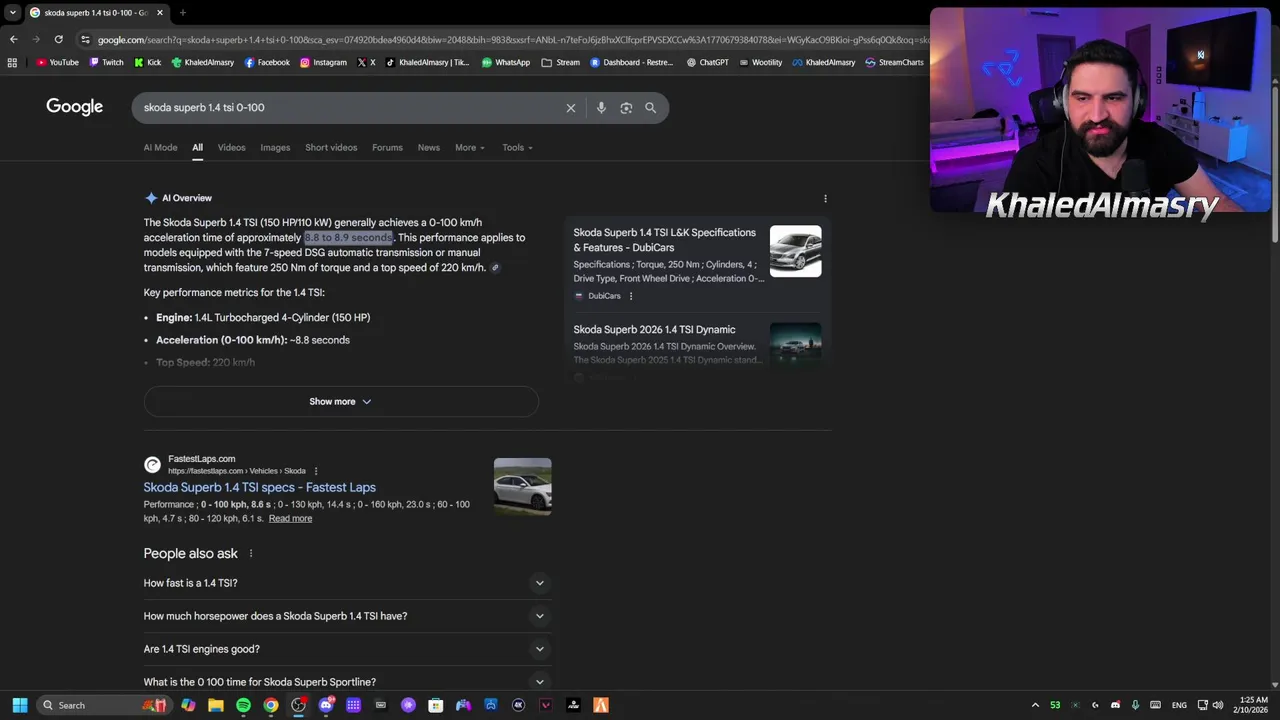This screenshot has height=720, width=1280.
Task: Open 'Skoda Superb 1.4 TSI specs - Fastest Laps' link
Action: coord(260,488)
